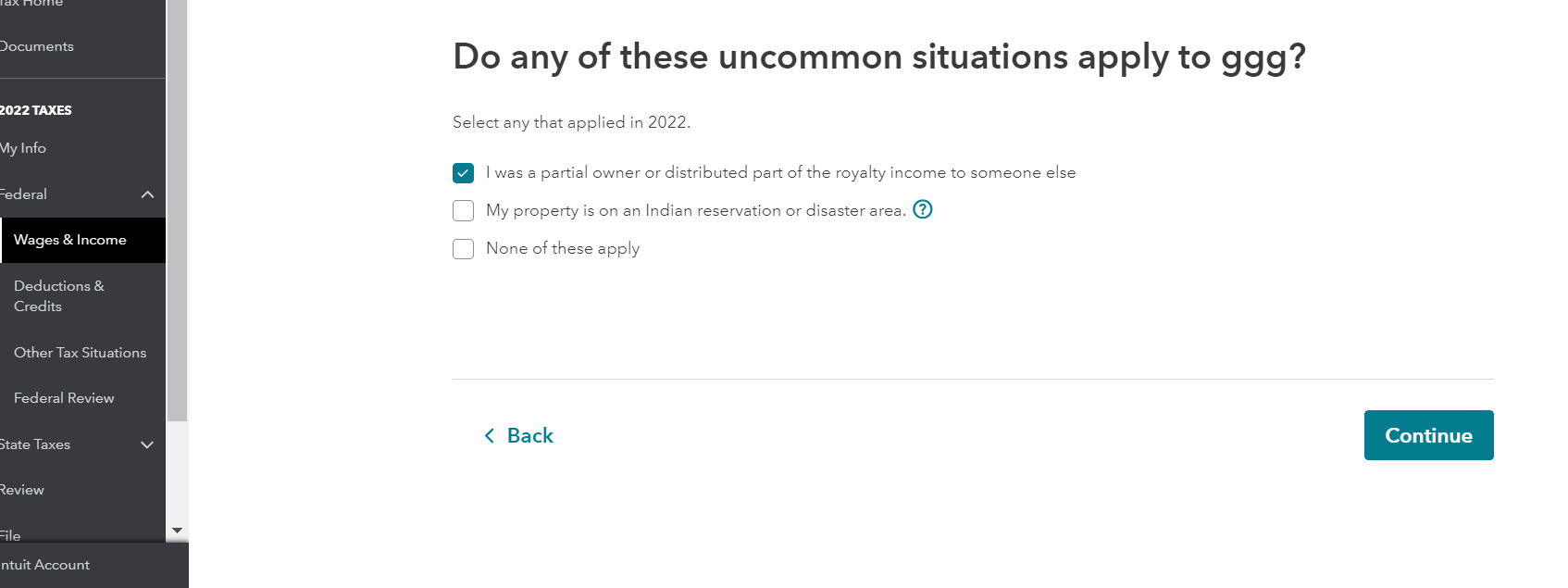Check the None of these apply box
The image size is (1568, 588).
tap(464, 249)
